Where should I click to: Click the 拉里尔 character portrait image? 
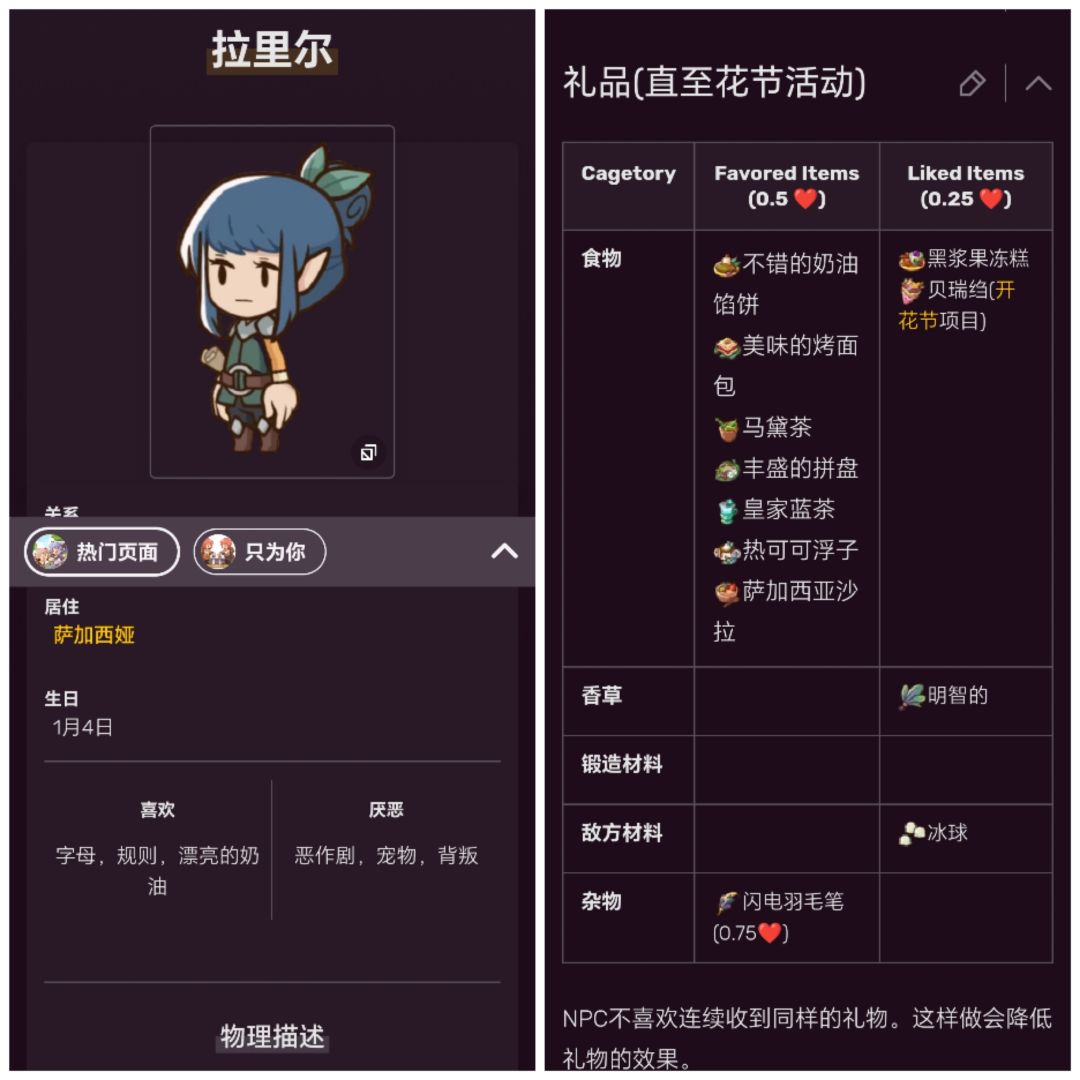(272, 301)
